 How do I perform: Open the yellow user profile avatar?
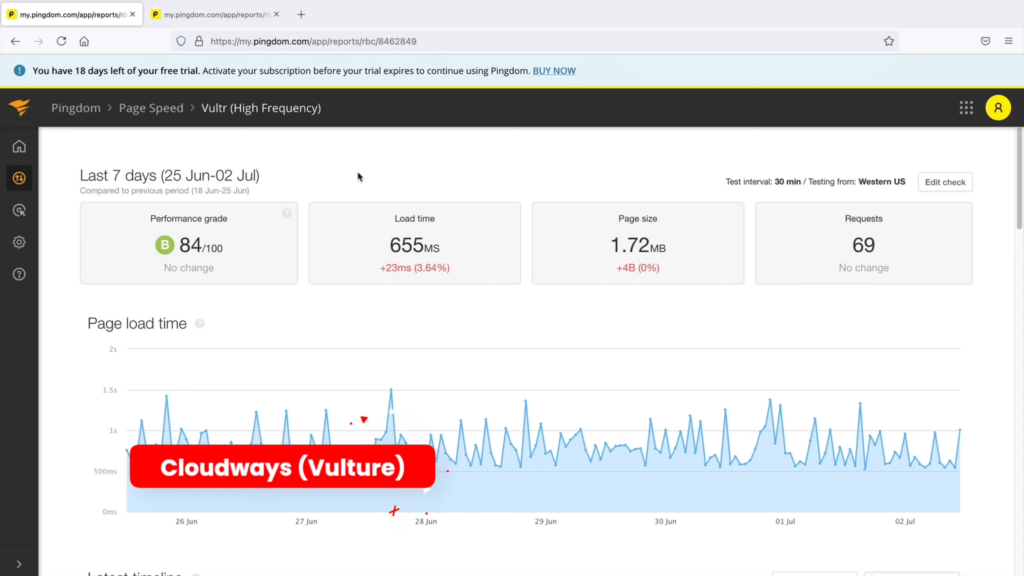[x=998, y=108]
